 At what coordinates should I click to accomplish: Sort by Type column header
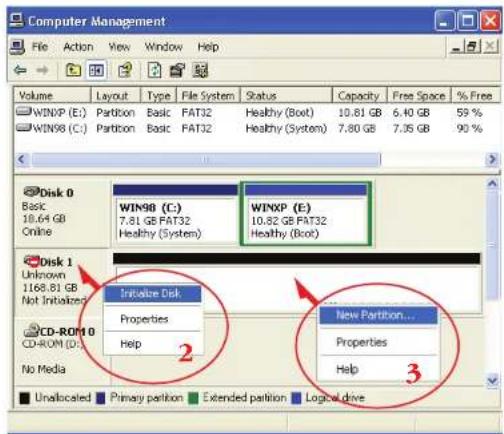[159, 96]
